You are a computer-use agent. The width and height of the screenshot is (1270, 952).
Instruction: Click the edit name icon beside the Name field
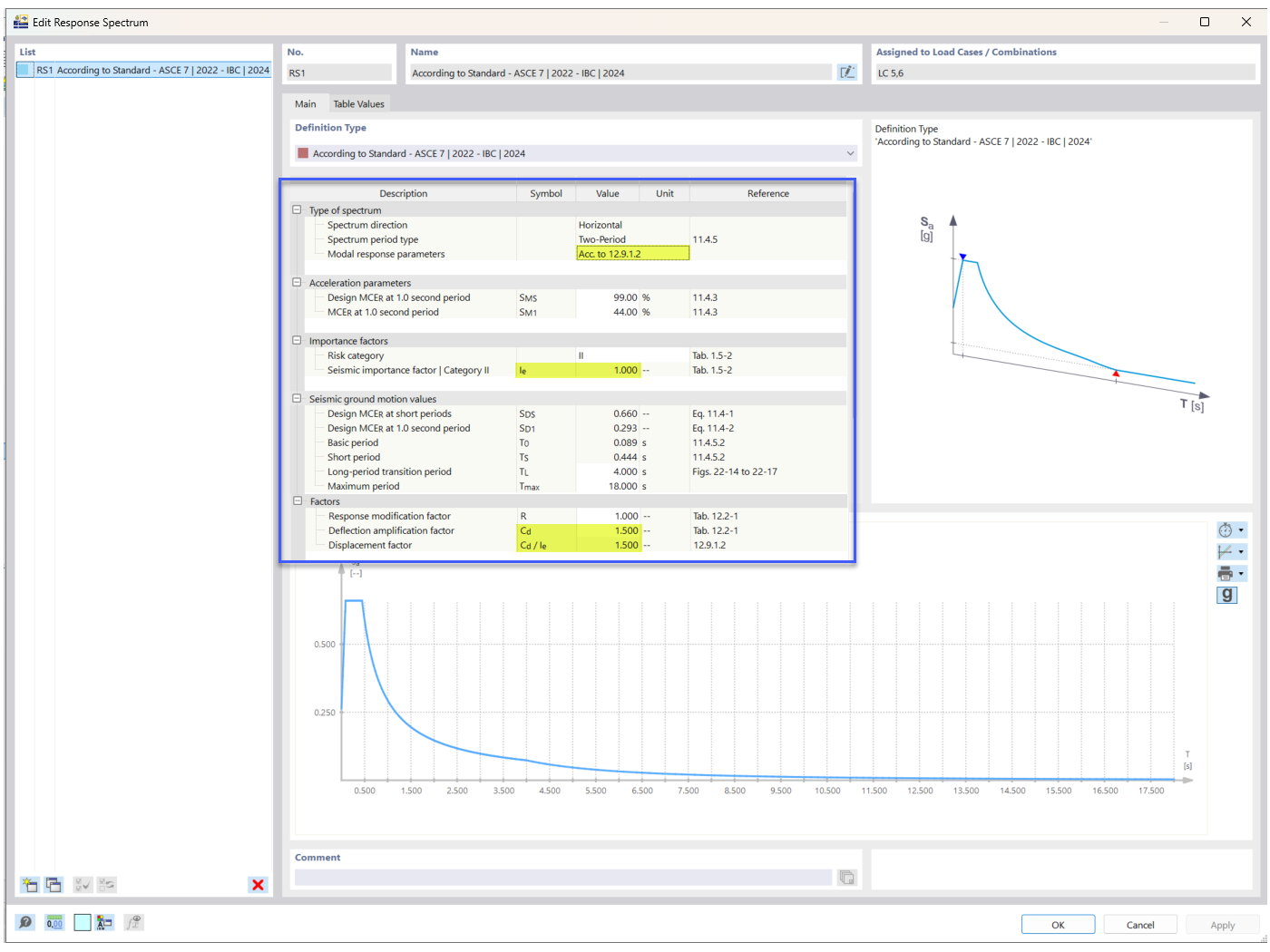tap(847, 73)
